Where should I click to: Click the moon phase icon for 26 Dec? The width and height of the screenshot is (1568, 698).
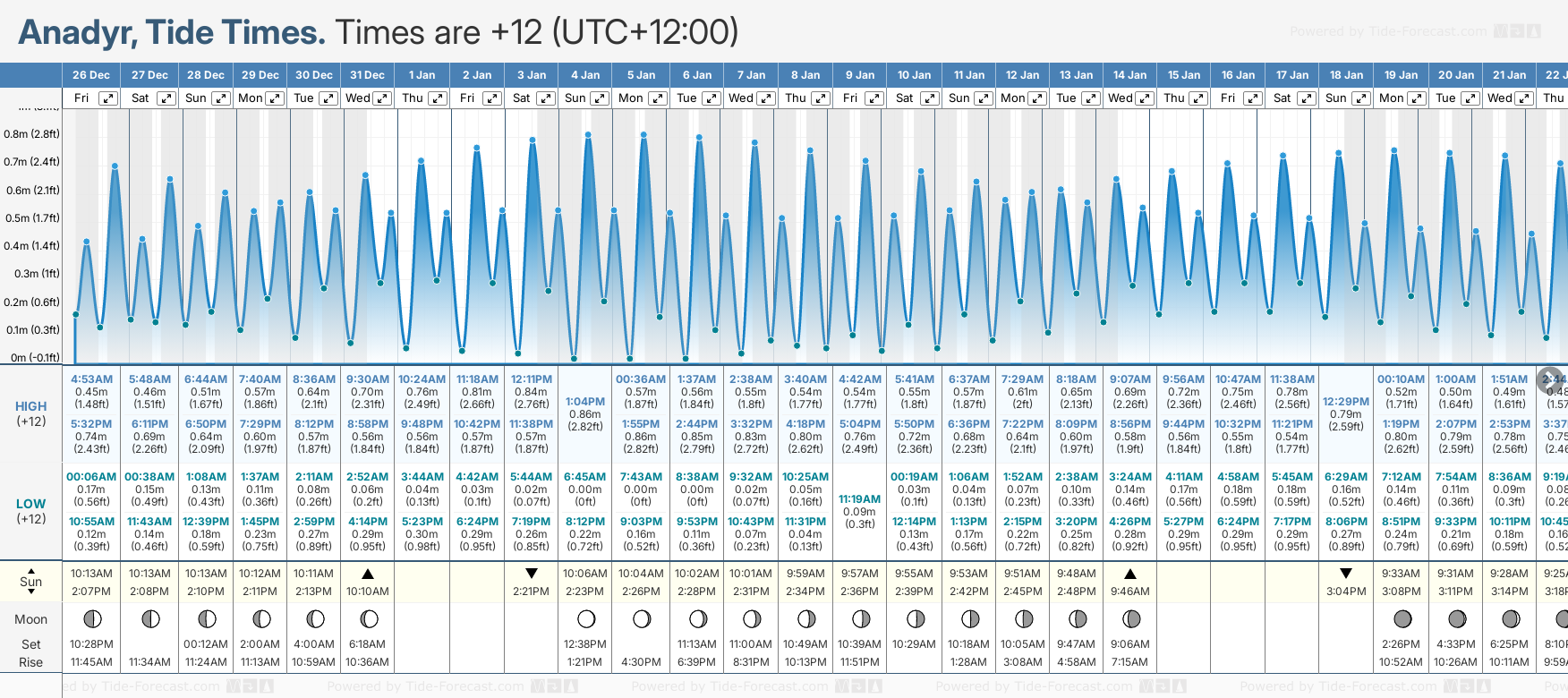coord(91,618)
